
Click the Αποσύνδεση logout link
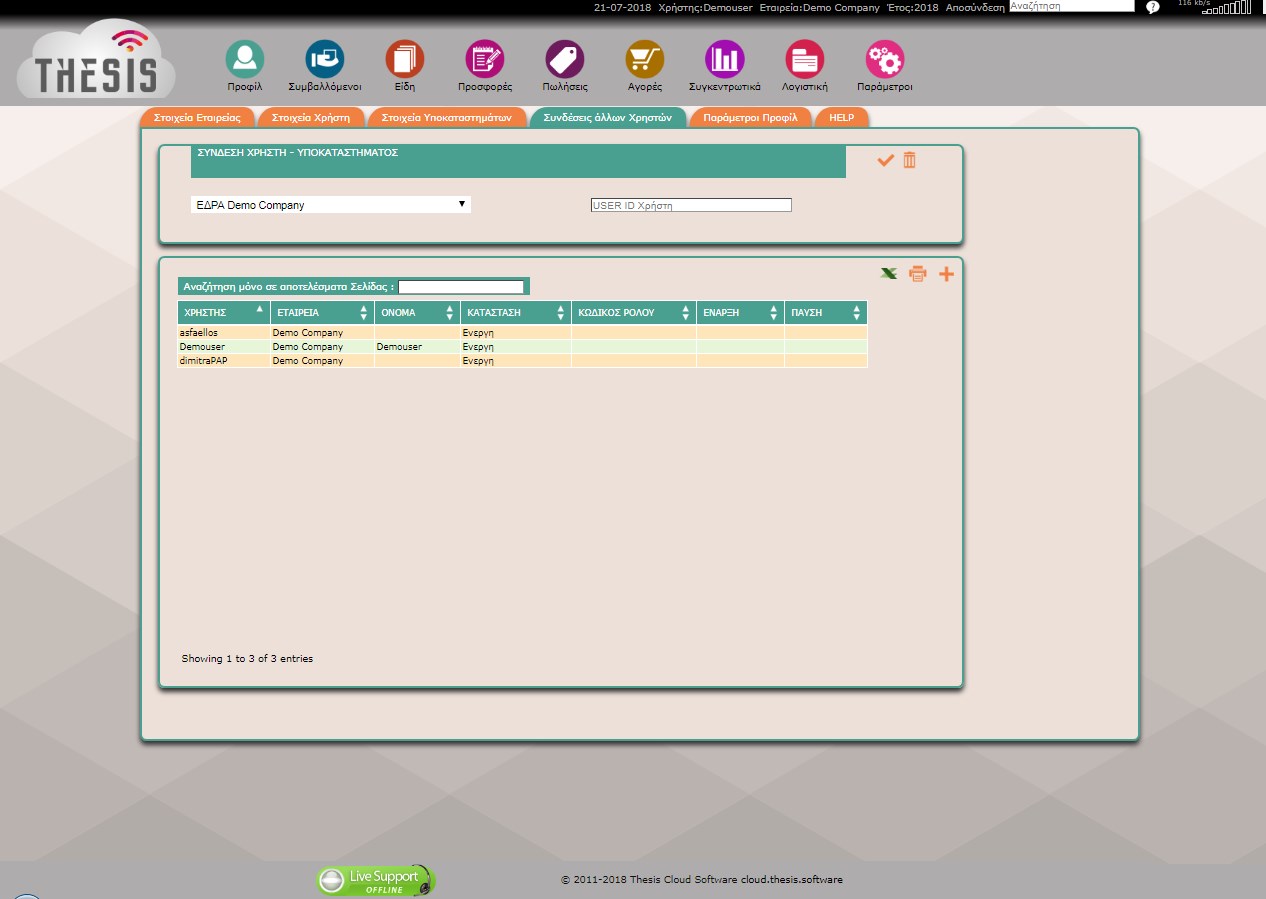click(x=974, y=7)
